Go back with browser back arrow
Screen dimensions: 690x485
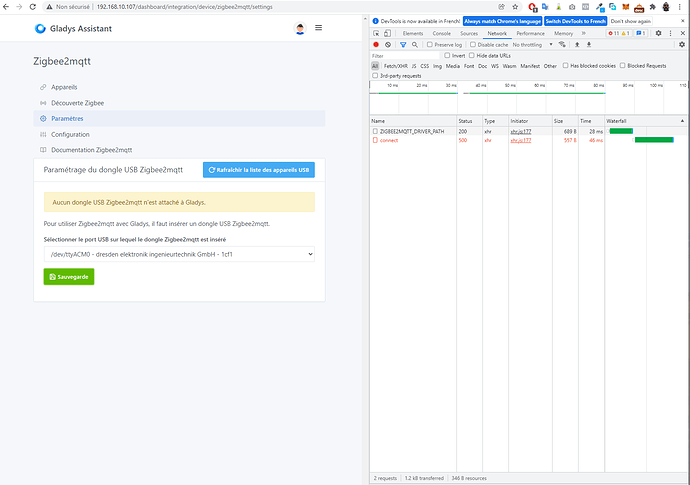6,7
